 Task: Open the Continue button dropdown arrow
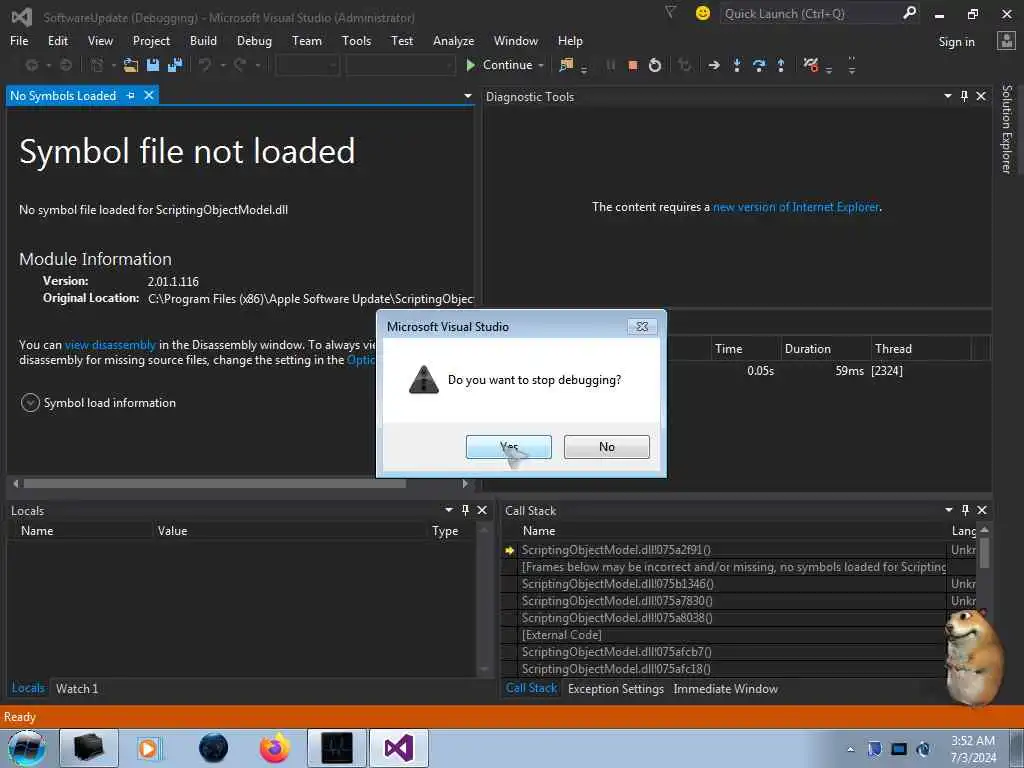pyautogui.click(x=541, y=65)
